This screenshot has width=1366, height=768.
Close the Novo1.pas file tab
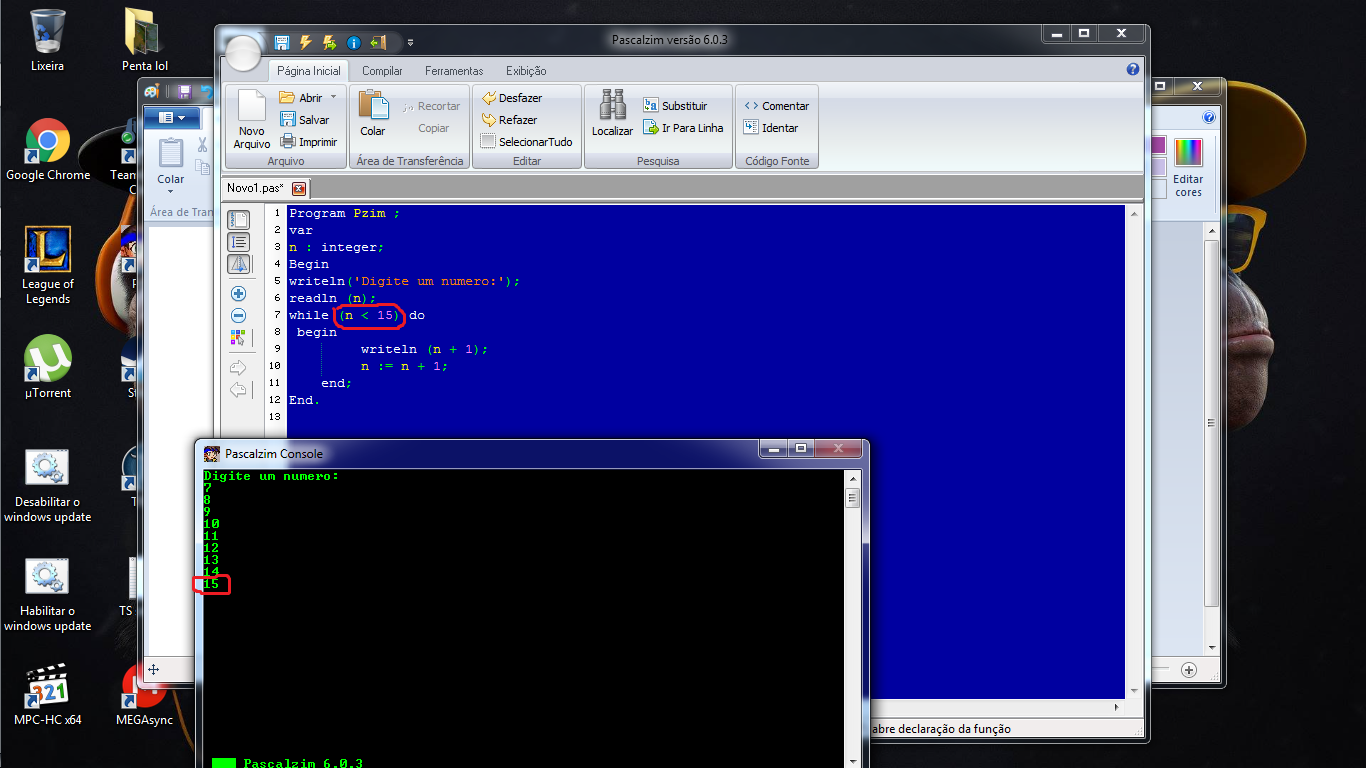[298, 188]
